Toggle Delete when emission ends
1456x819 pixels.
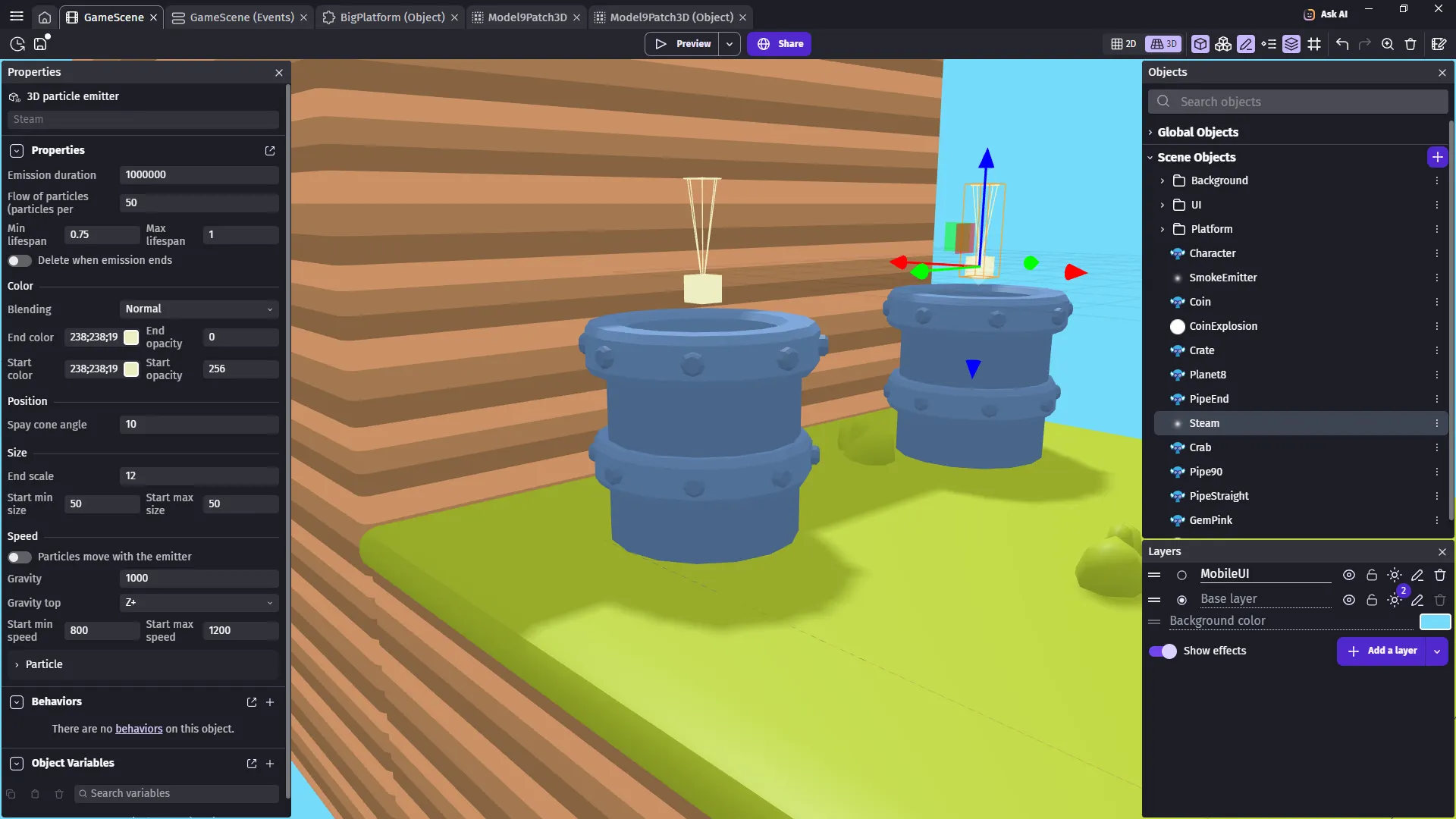click(20, 261)
